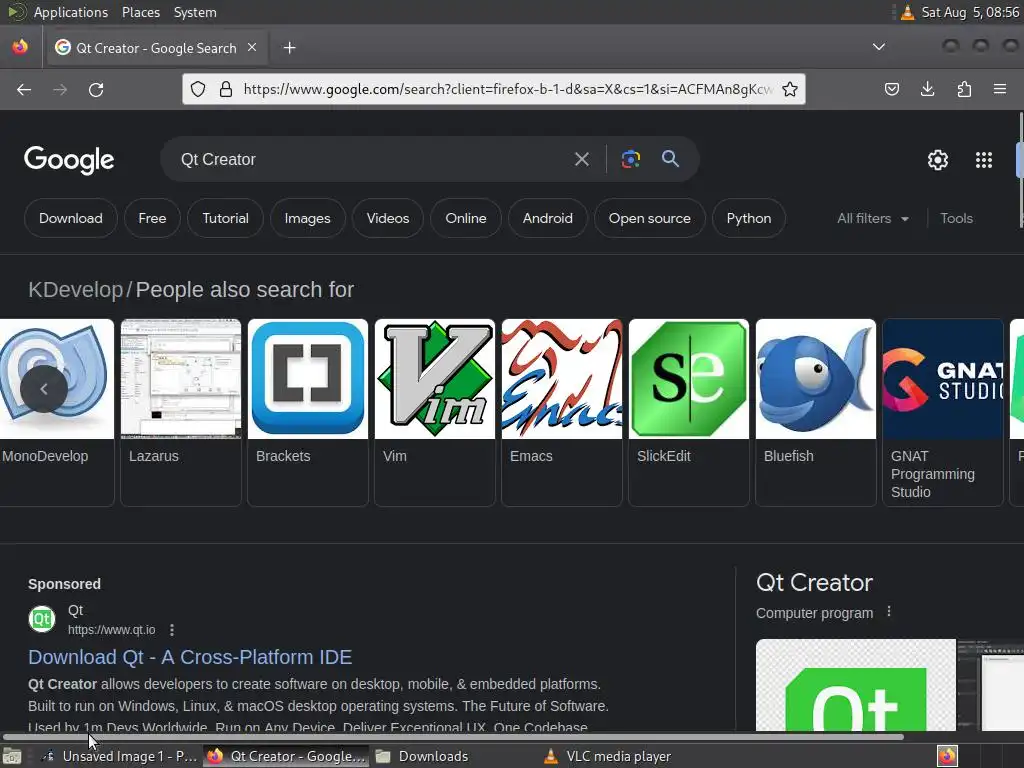Image resolution: width=1024 pixels, height=768 pixels.
Task: Open the Firefox hamburger menu
Action: point(1000,89)
